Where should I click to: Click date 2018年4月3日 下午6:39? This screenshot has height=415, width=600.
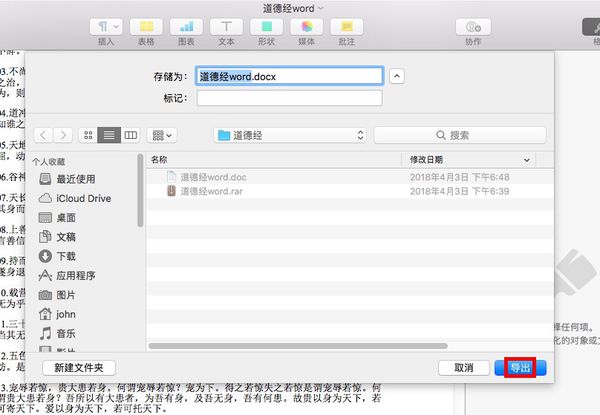coord(460,191)
